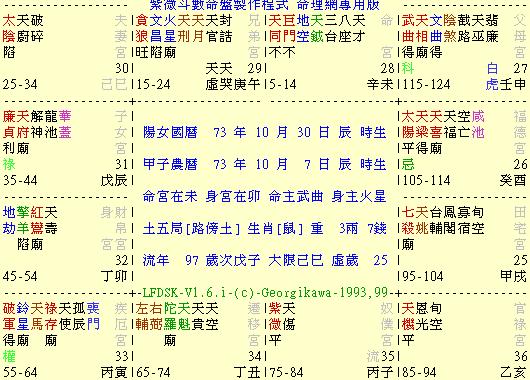Click the red 武曲 star
The height and width of the screenshot is (380, 530).
coord(408,28)
